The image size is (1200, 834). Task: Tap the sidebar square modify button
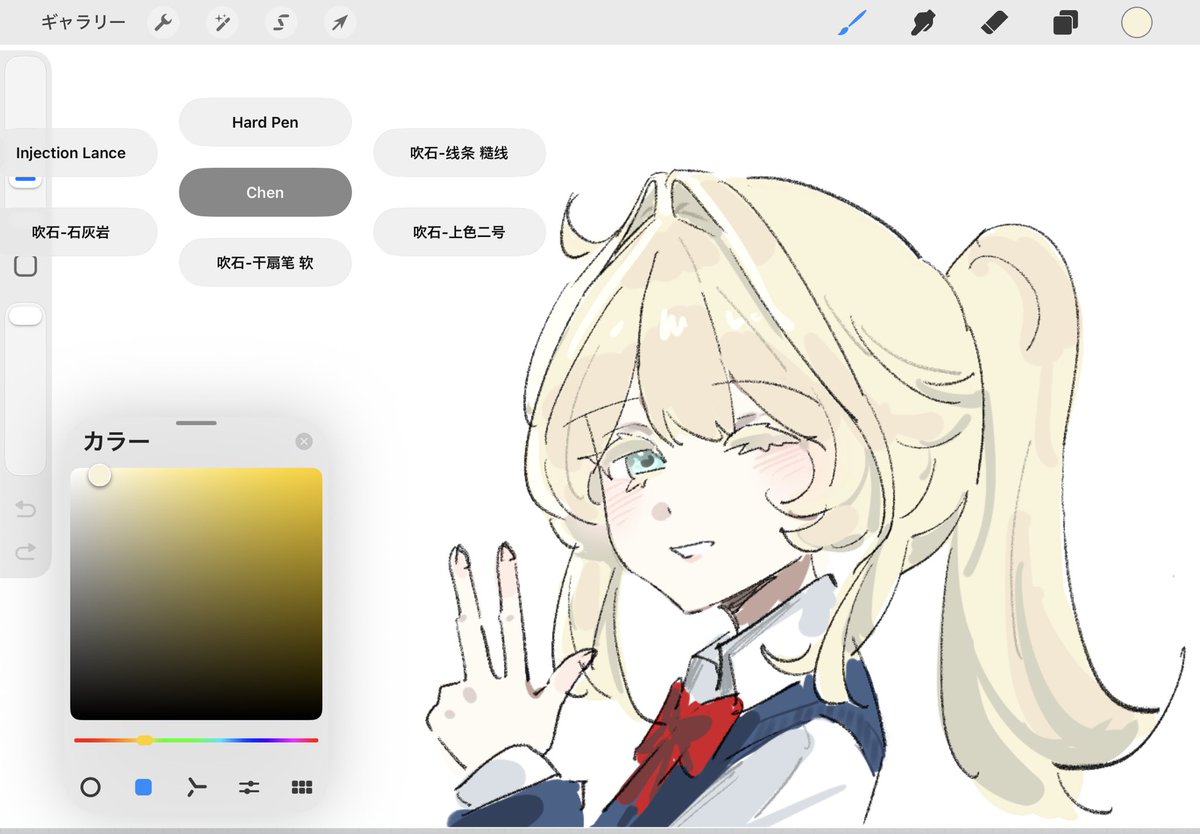(x=26, y=265)
